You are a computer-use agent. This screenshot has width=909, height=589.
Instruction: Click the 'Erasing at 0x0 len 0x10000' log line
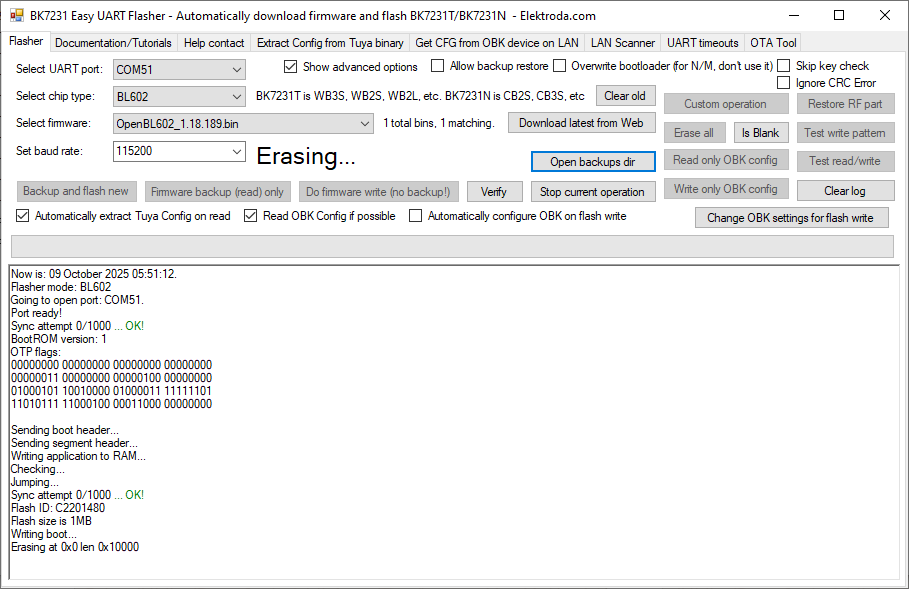pyautogui.click(x=75, y=547)
